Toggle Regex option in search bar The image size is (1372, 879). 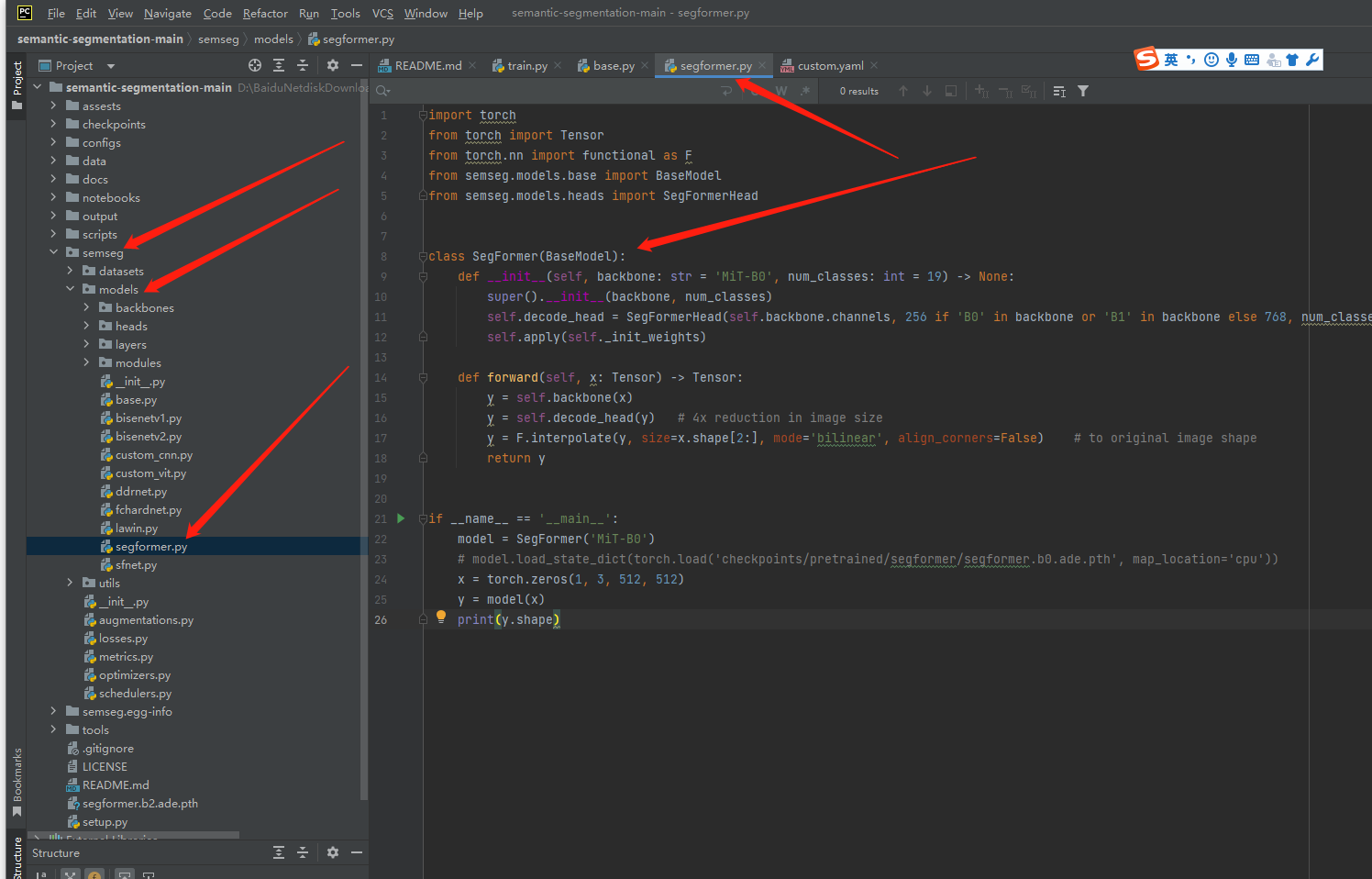(805, 91)
